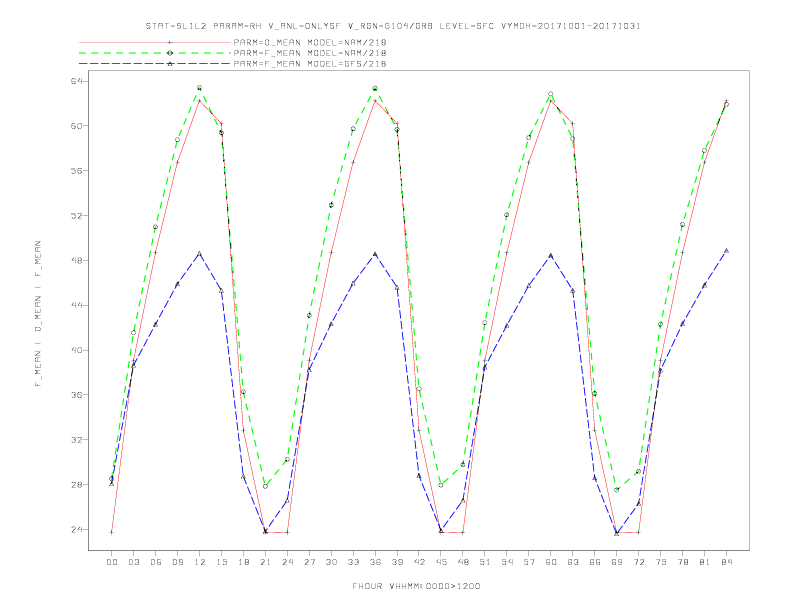Click x-axis tick label 36

click(x=375, y=562)
